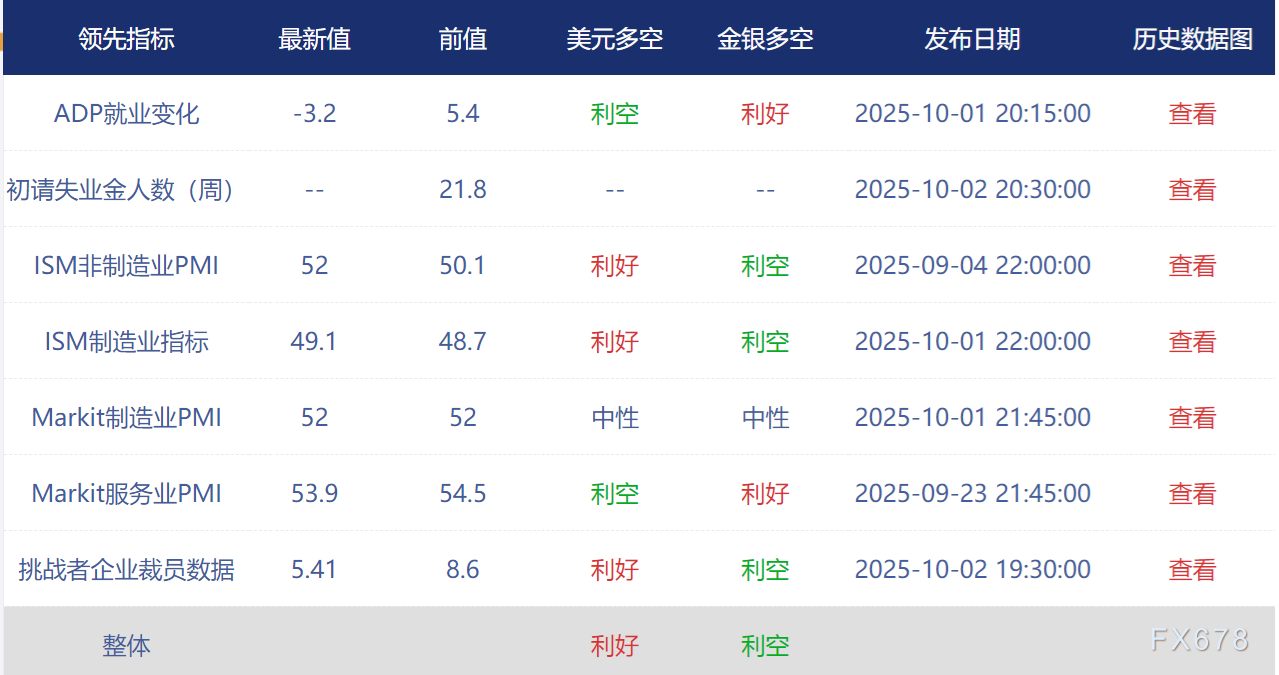Click the 历史数据图 column header
The width and height of the screenshot is (1279, 675).
point(1192,39)
